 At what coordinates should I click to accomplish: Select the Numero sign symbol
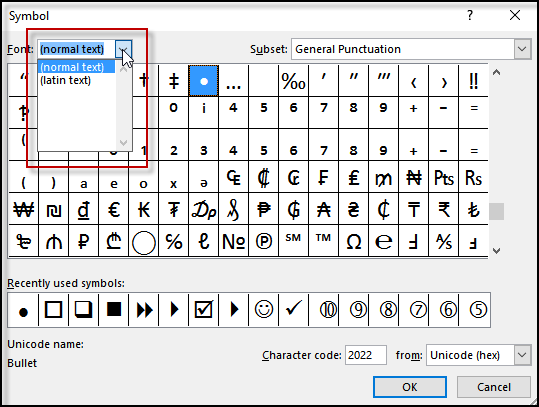pyautogui.click(x=233, y=241)
